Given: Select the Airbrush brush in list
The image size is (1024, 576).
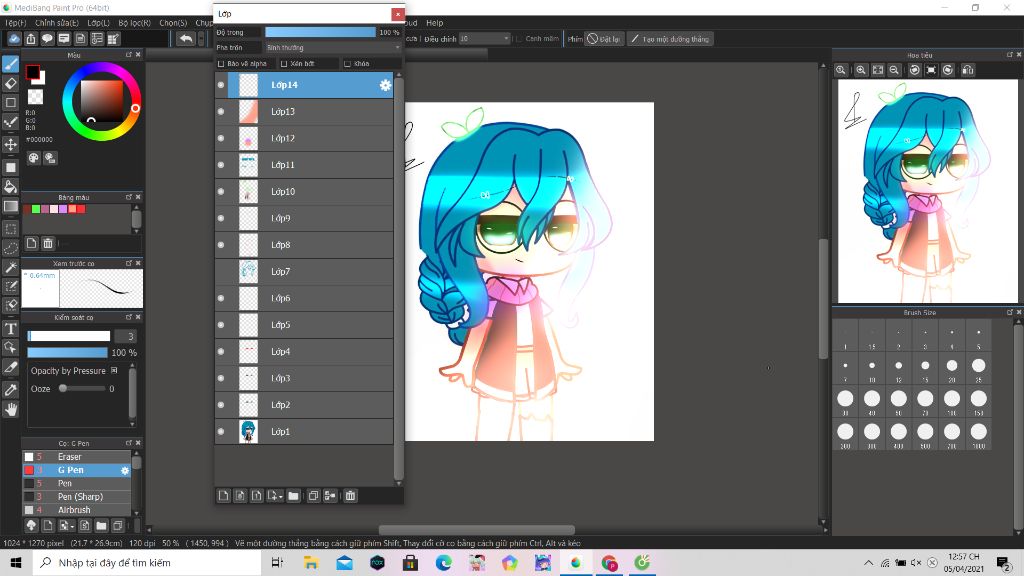Looking at the screenshot, I should tap(77, 510).
